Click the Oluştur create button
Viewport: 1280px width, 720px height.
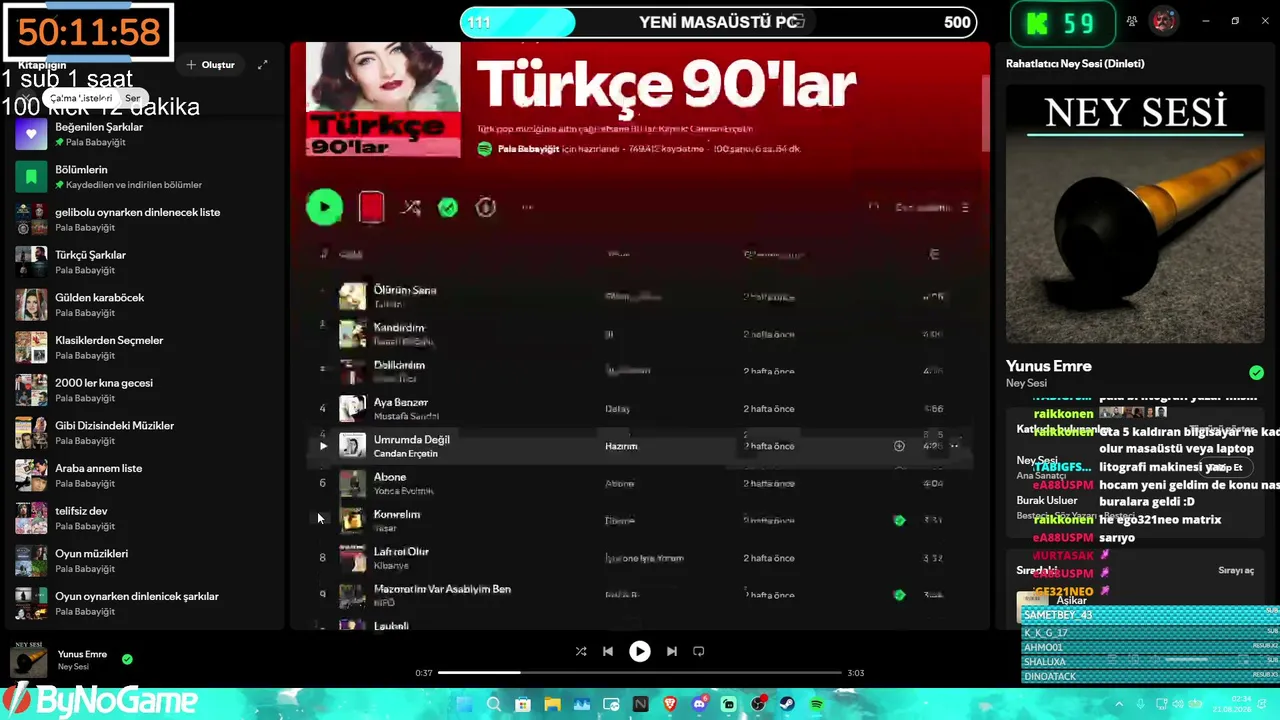tap(210, 65)
